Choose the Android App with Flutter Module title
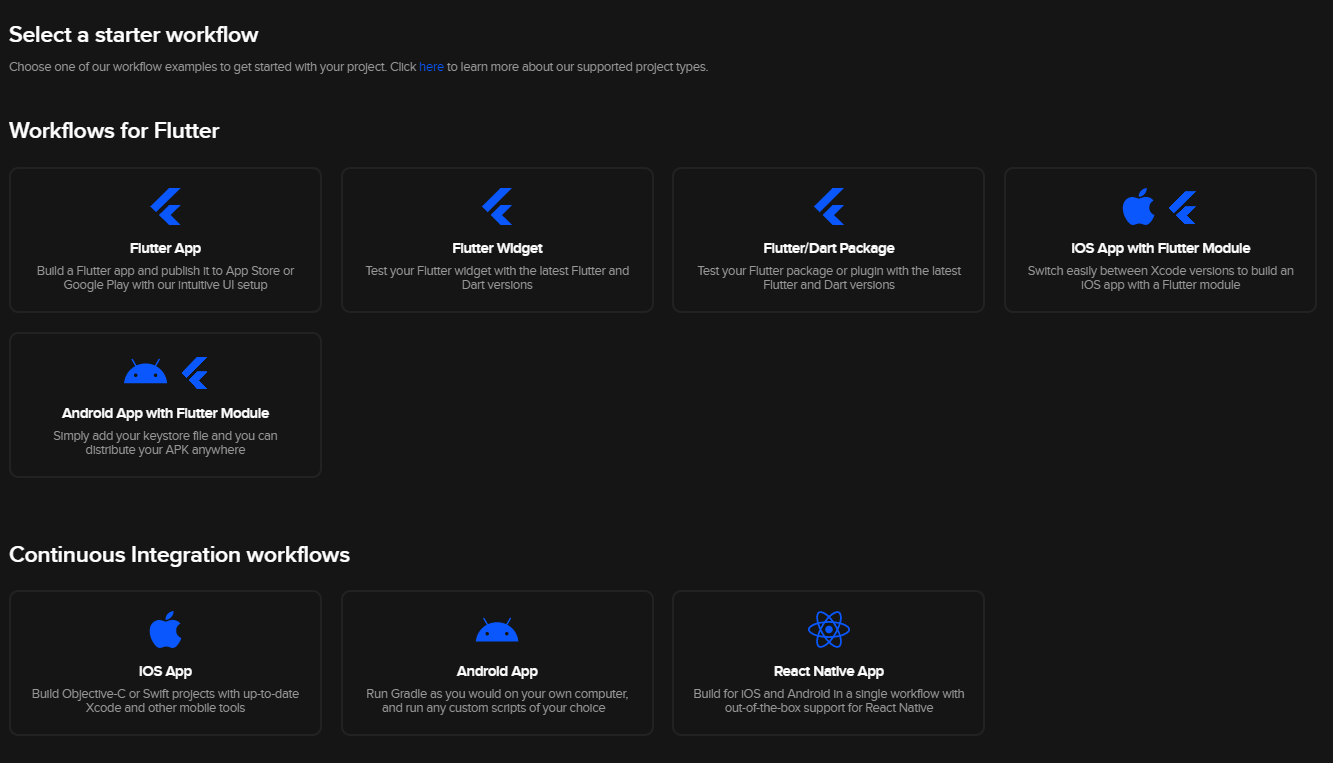This screenshot has height=763, width=1333. (165, 413)
